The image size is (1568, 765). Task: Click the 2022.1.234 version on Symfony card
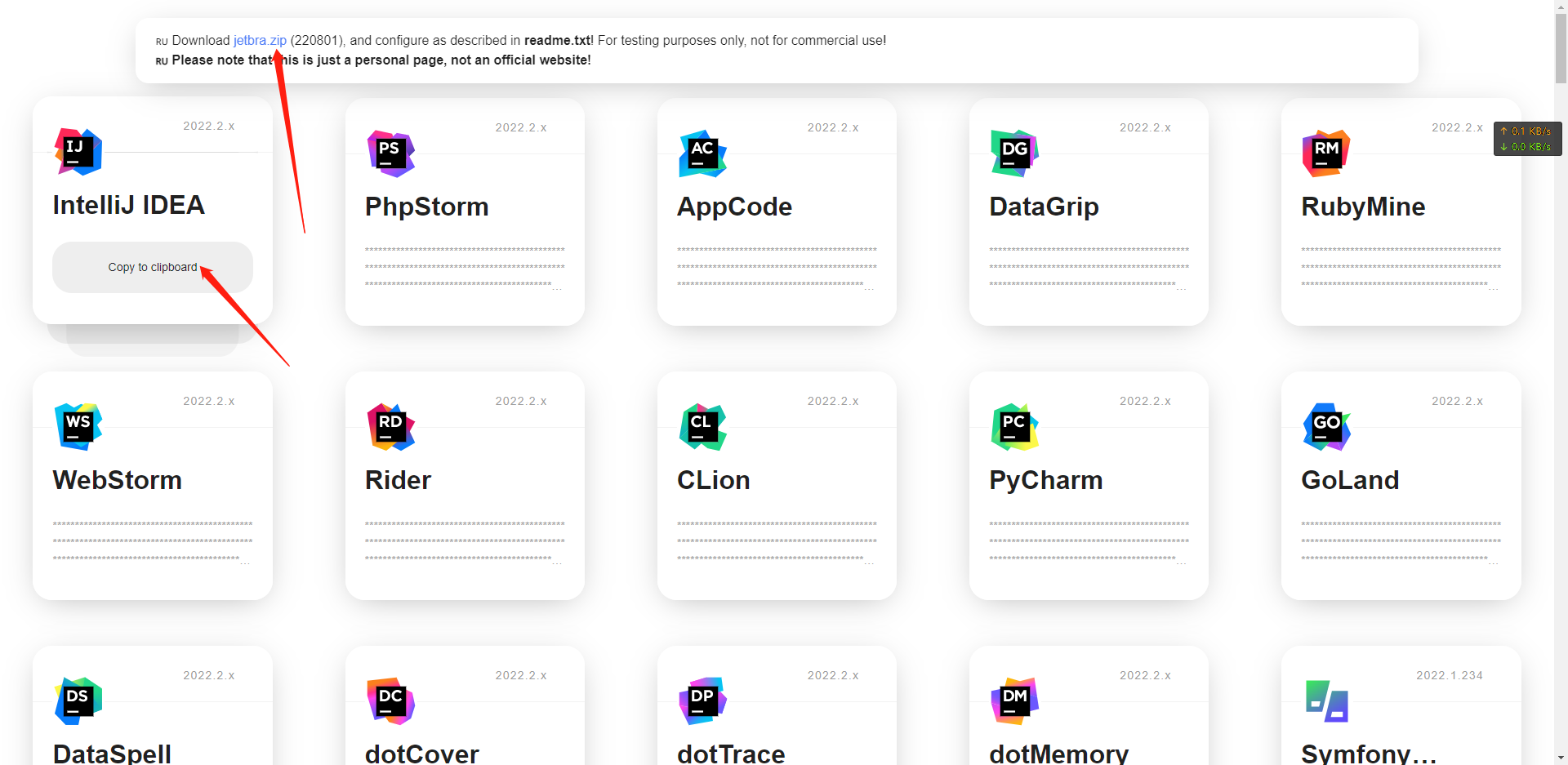tap(1450, 675)
